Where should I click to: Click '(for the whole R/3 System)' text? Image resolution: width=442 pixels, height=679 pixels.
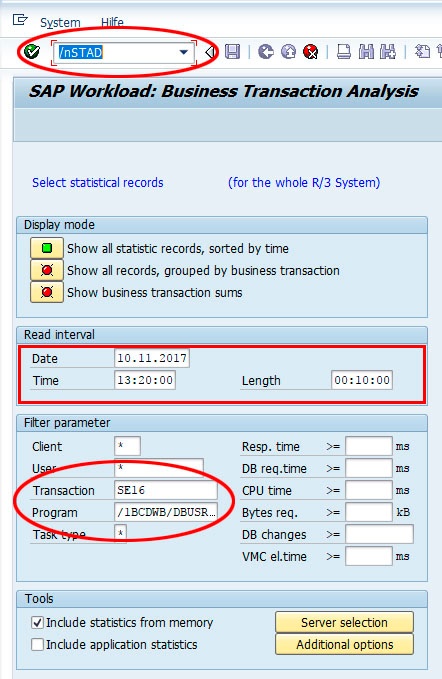pos(304,182)
